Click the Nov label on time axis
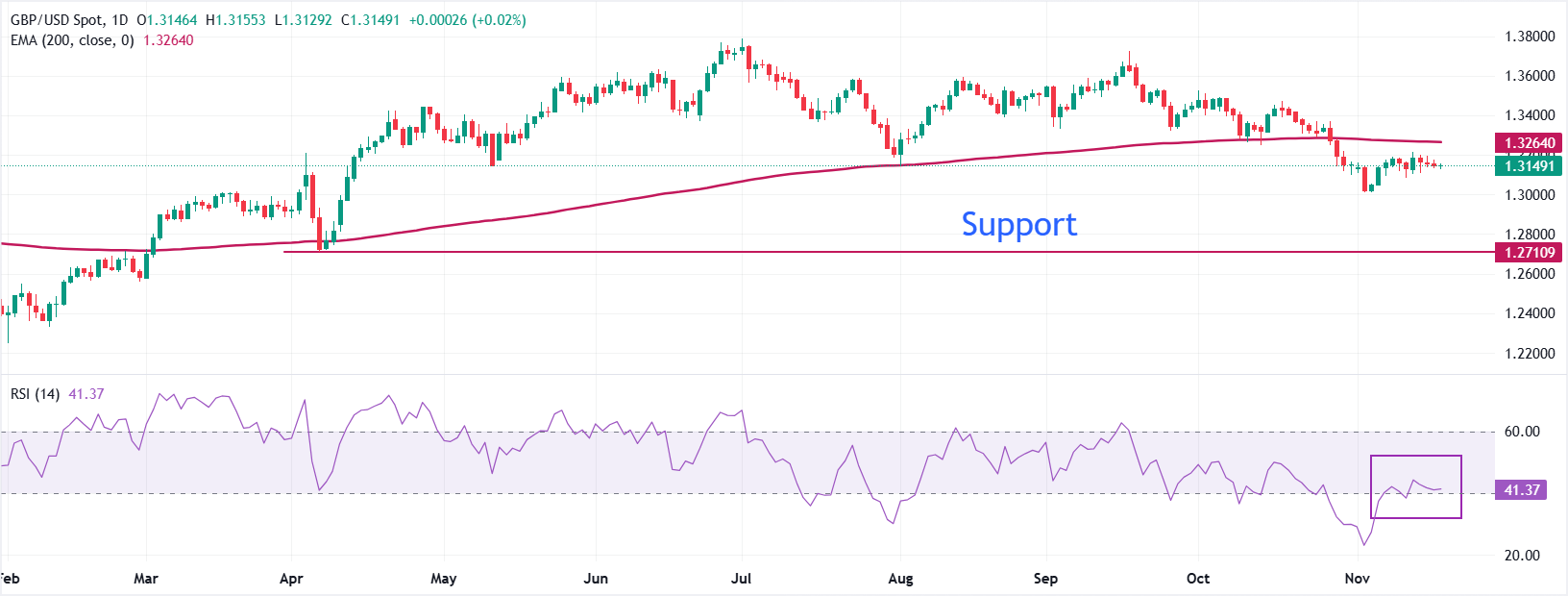 click(1357, 579)
